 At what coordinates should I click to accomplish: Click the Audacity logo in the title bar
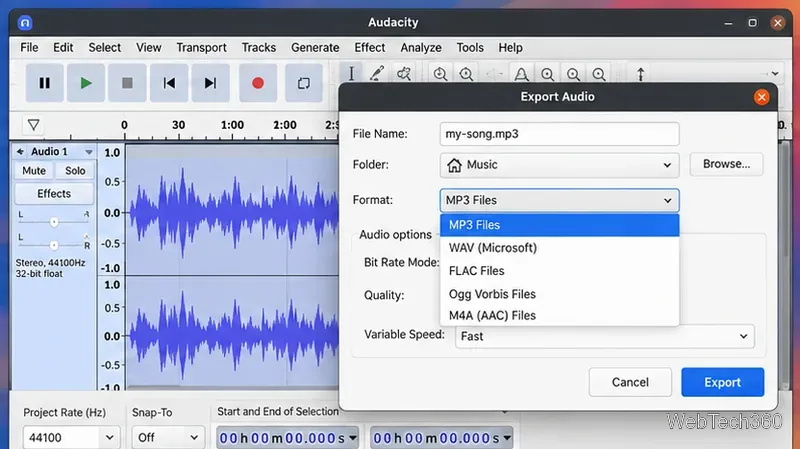25,22
